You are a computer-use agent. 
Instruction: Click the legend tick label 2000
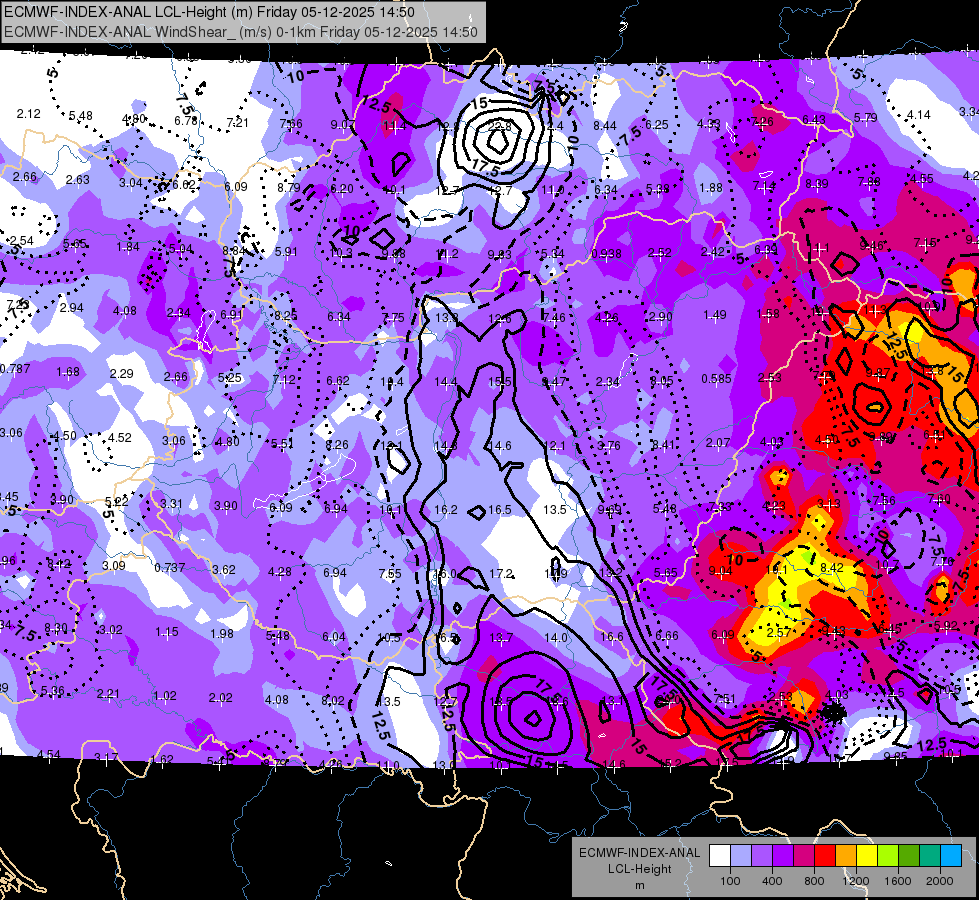point(940,881)
